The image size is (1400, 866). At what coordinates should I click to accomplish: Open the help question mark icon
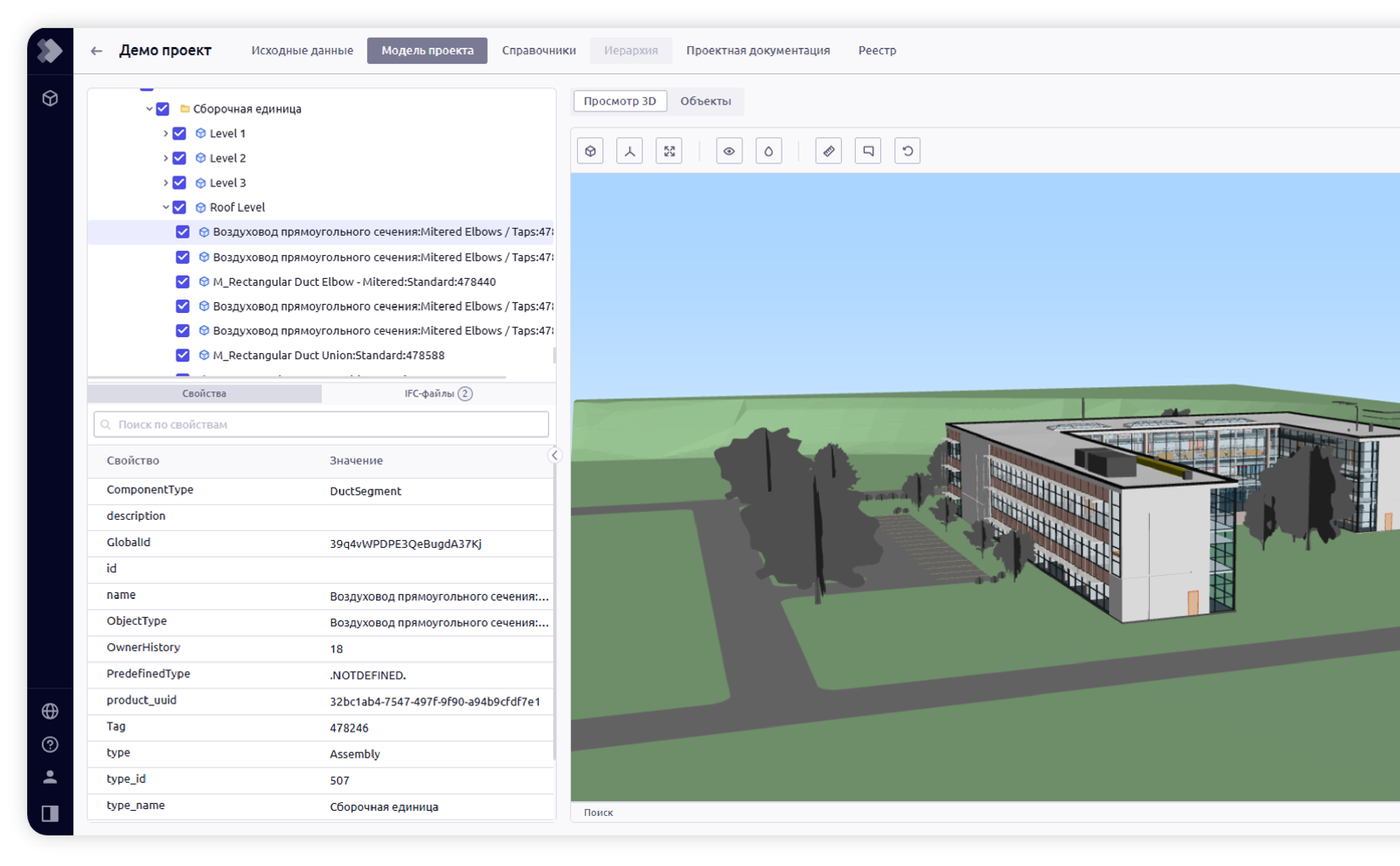click(50, 744)
